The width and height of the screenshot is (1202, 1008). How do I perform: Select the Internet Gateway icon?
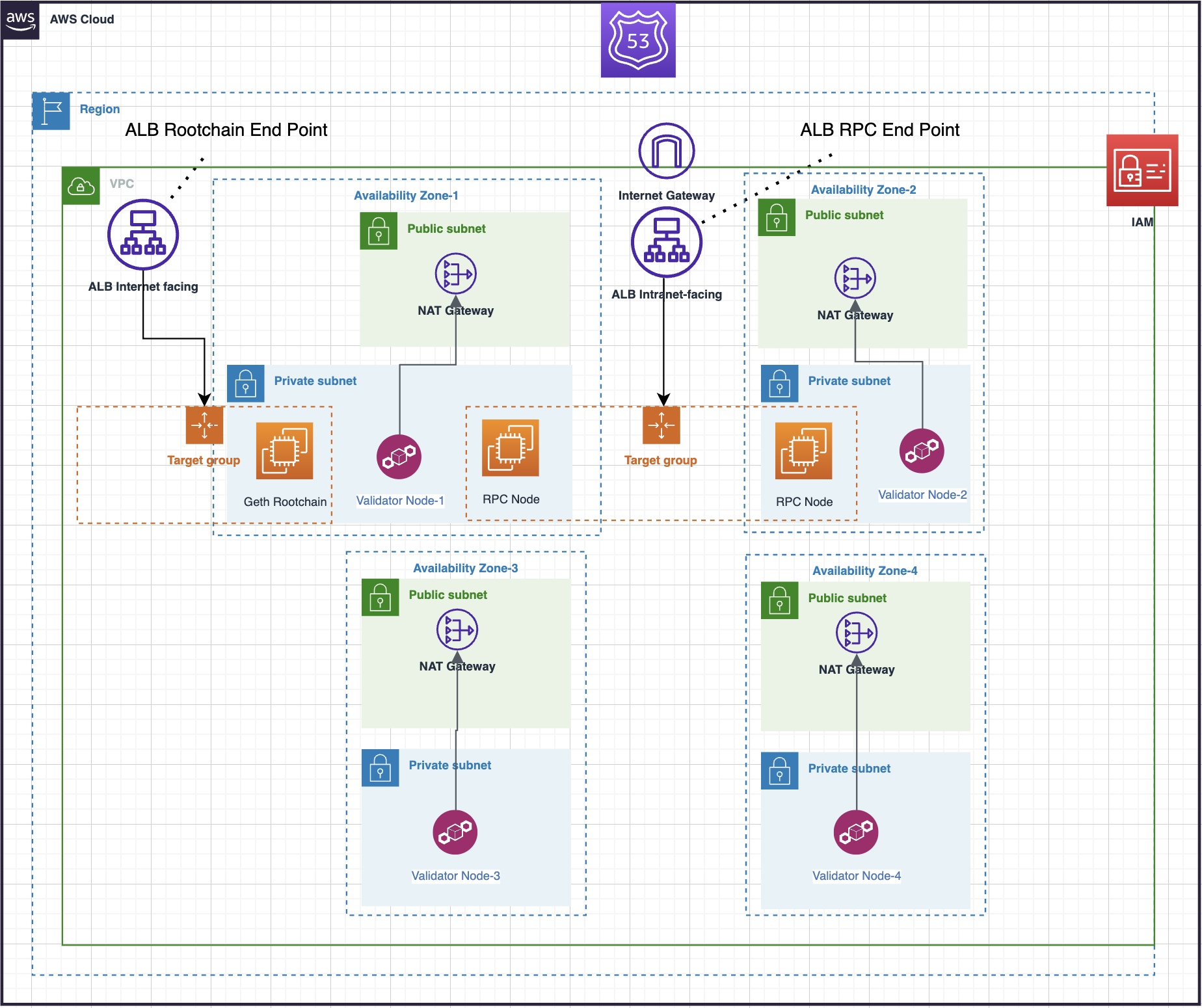tap(667, 151)
